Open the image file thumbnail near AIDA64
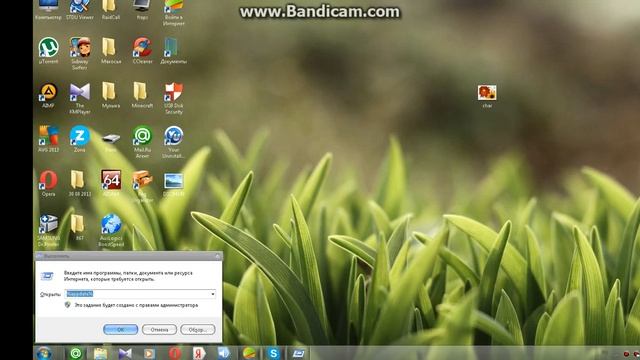Image resolution: width=640 pixels, height=360 pixels. pos(173,184)
